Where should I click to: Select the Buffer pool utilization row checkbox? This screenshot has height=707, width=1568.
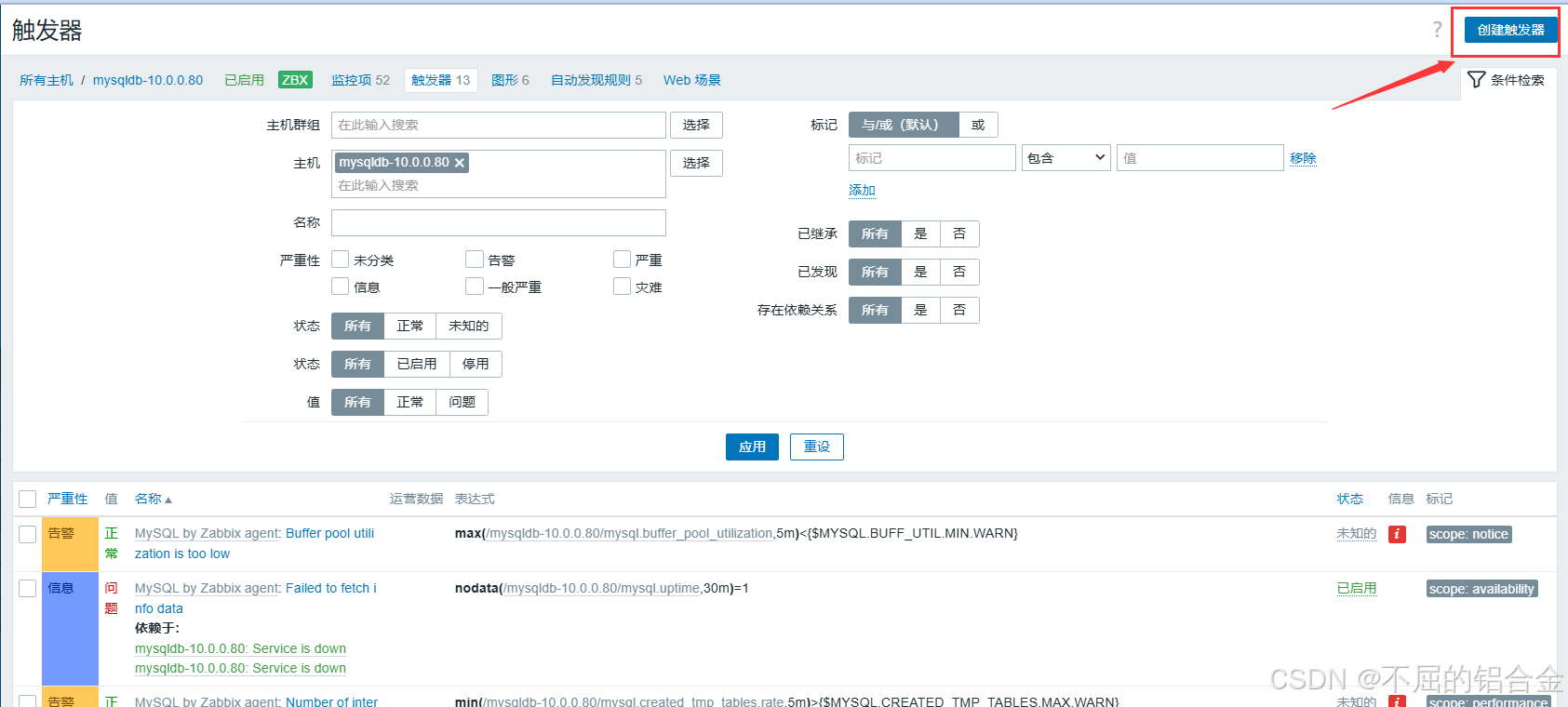[x=28, y=534]
